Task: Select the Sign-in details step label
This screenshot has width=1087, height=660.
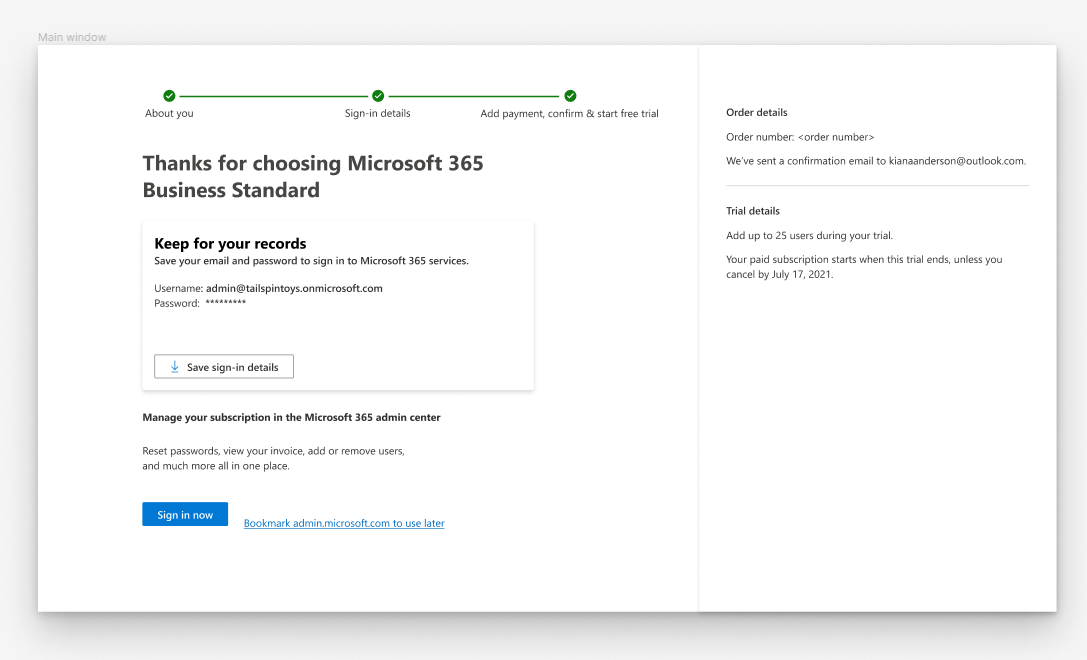Action: click(x=377, y=113)
